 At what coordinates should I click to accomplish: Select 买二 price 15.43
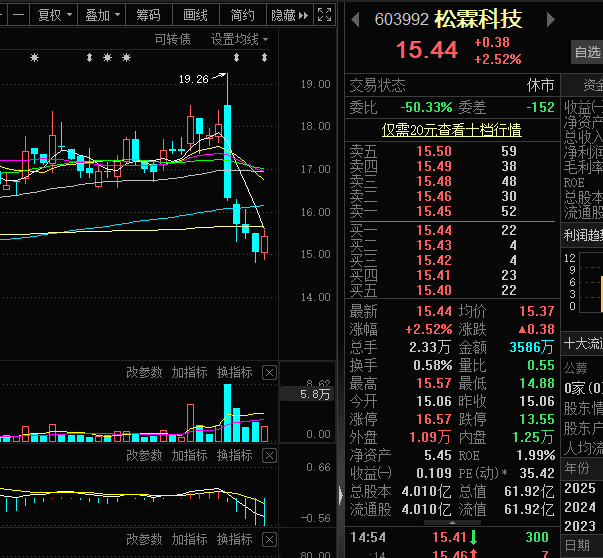click(434, 245)
